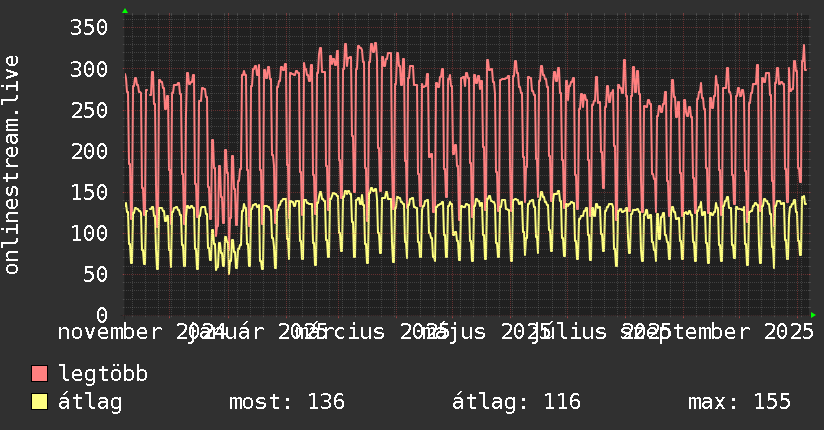Click the green arrow atop the y-axis

tap(125, 11)
